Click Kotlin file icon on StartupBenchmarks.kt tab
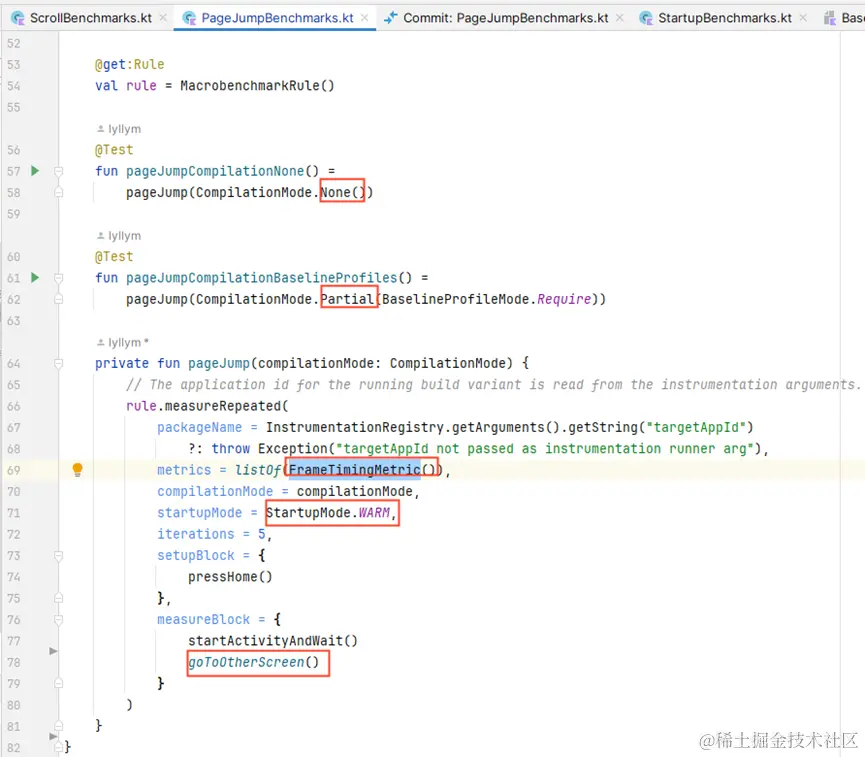This screenshot has width=865, height=757. (645, 18)
